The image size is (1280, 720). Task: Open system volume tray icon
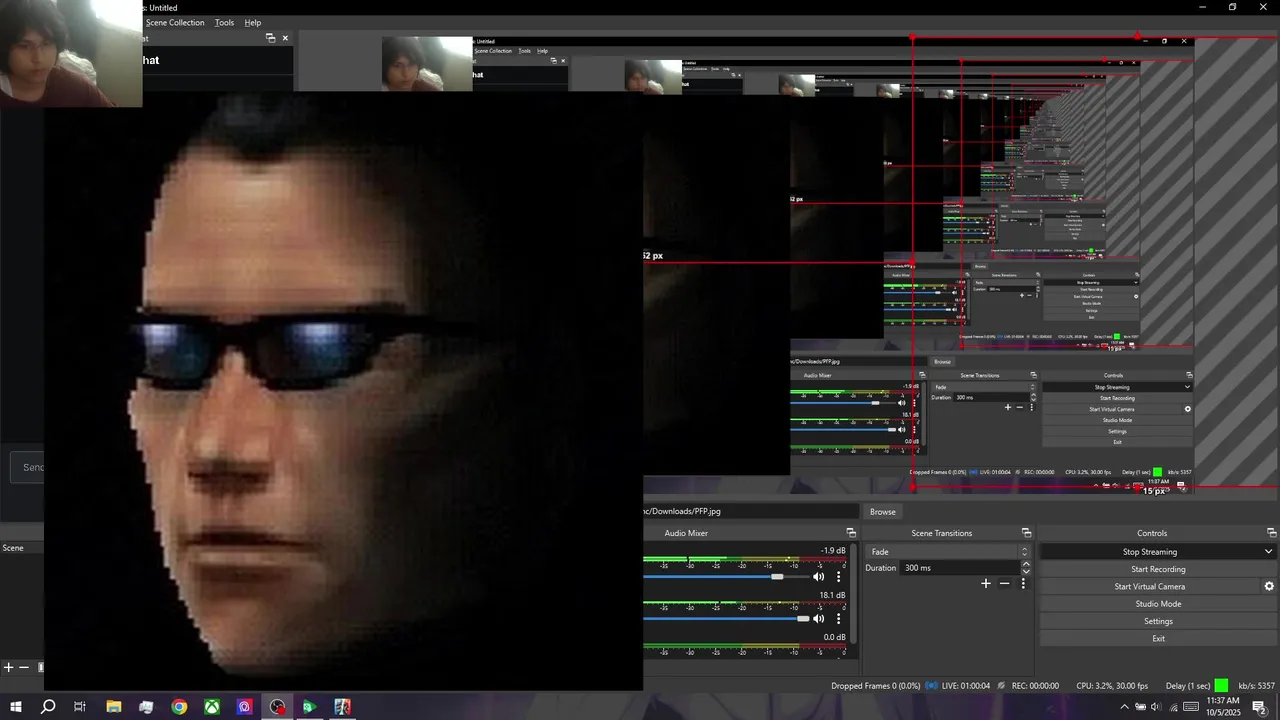coord(1156,707)
